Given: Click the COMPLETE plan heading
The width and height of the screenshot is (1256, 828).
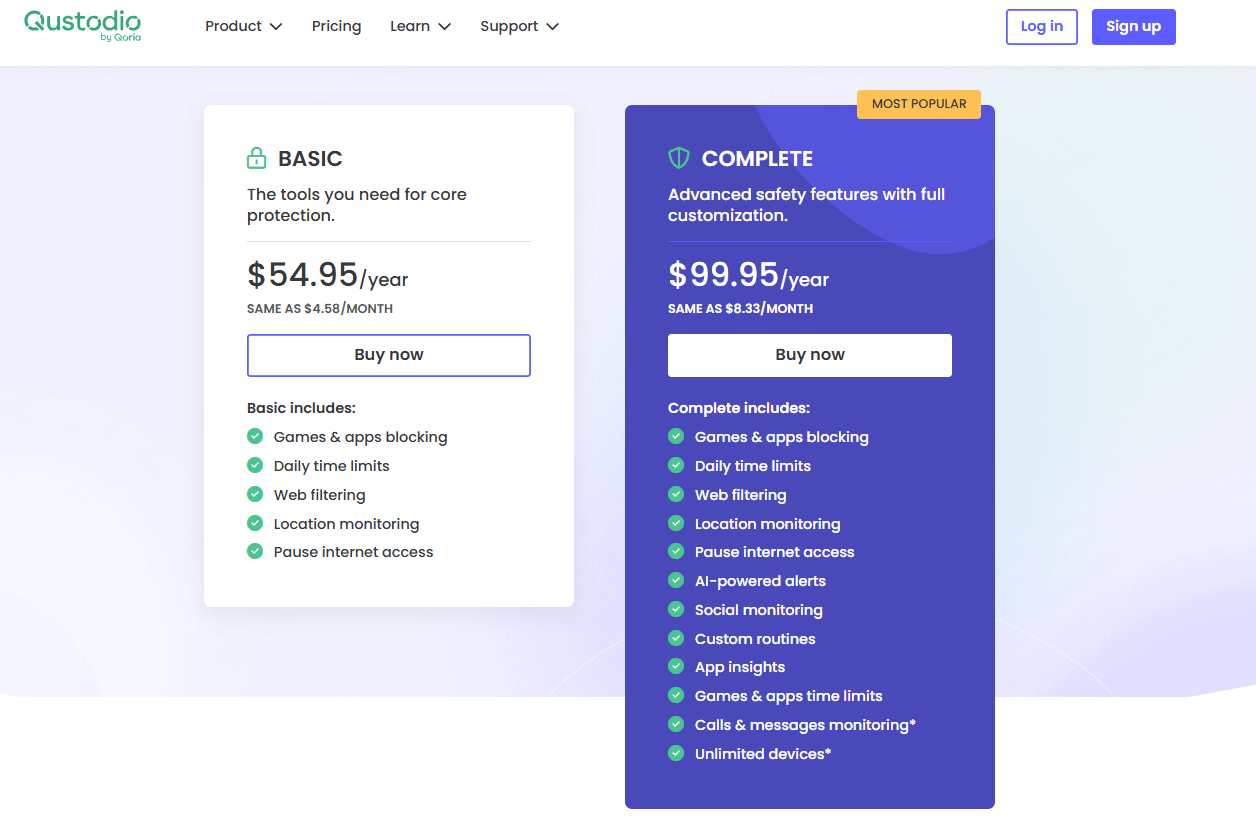Looking at the screenshot, I should point(757,158).
